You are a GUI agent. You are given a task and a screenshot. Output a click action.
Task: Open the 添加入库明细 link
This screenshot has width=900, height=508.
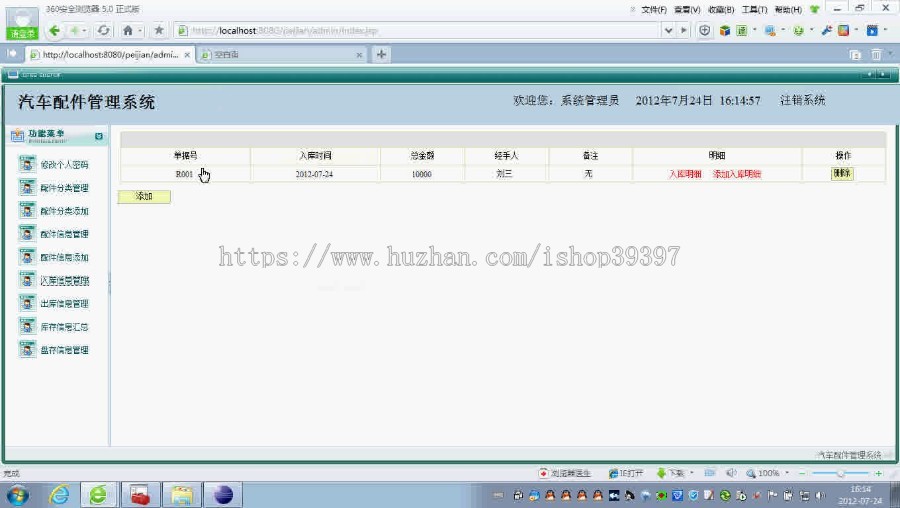click(737, 174)
